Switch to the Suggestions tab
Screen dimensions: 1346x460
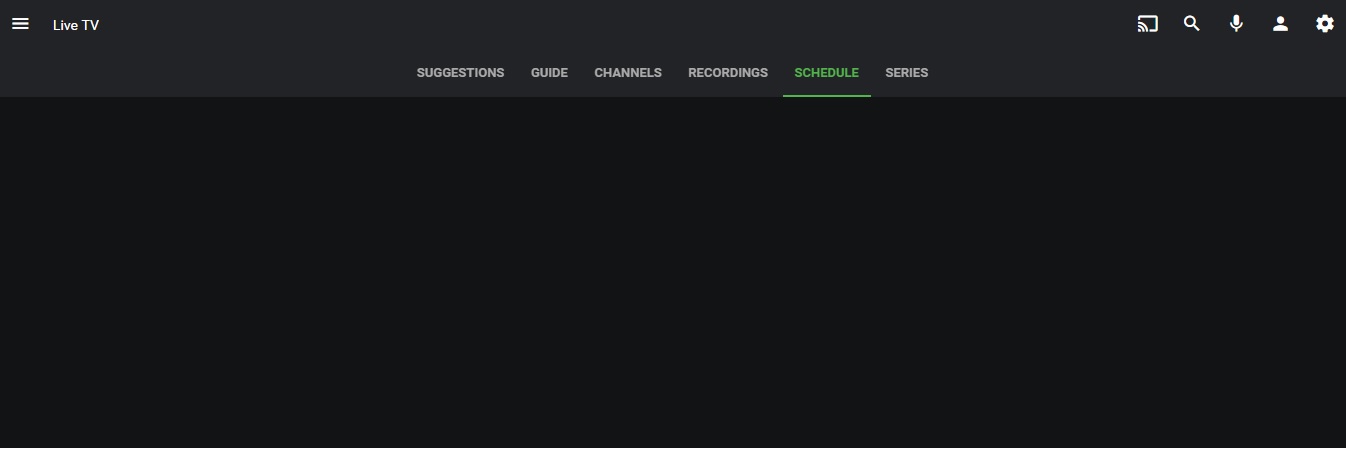tap(460, 73)
